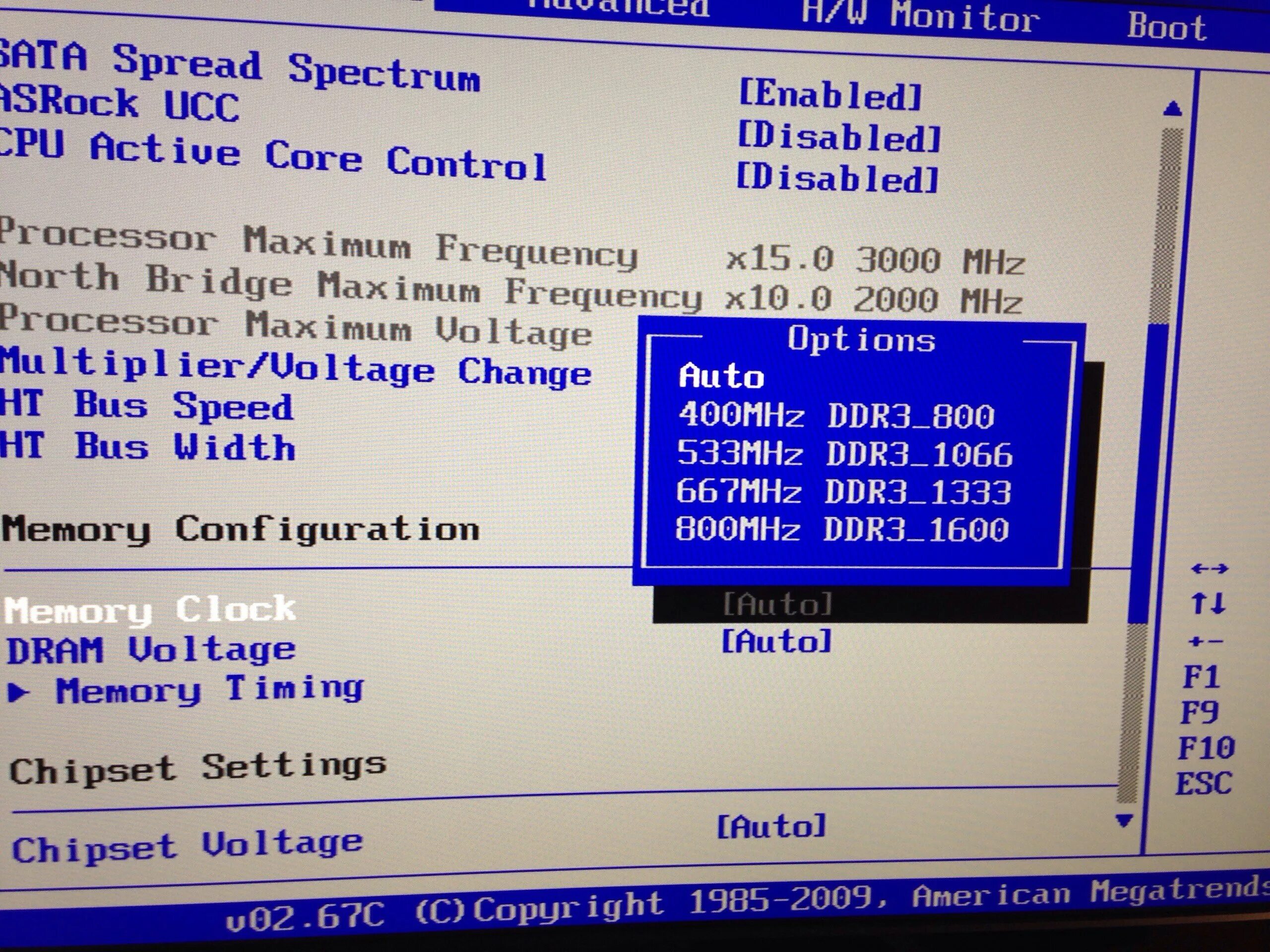
Task: Click the plus-minus key hint icon
Action: click(1206, 641)
